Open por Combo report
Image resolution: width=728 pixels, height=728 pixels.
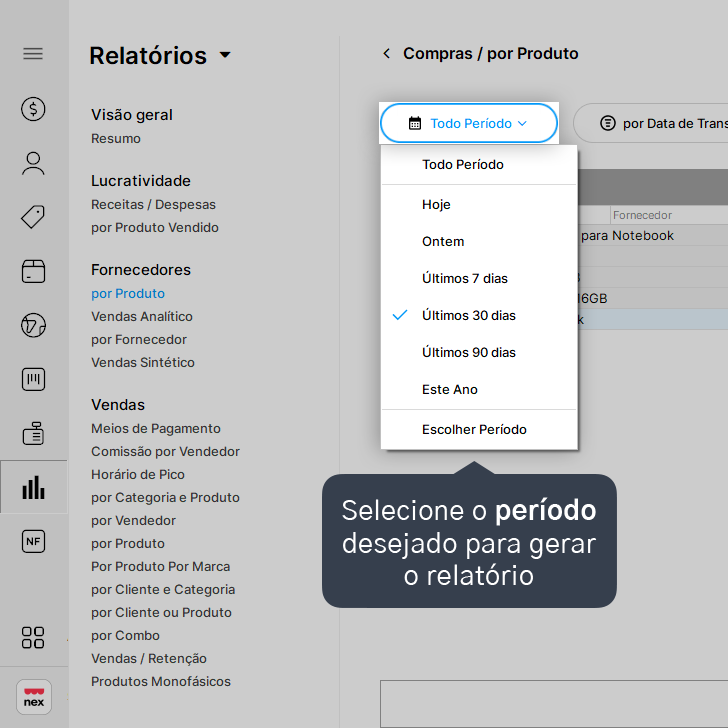point(125,636)
